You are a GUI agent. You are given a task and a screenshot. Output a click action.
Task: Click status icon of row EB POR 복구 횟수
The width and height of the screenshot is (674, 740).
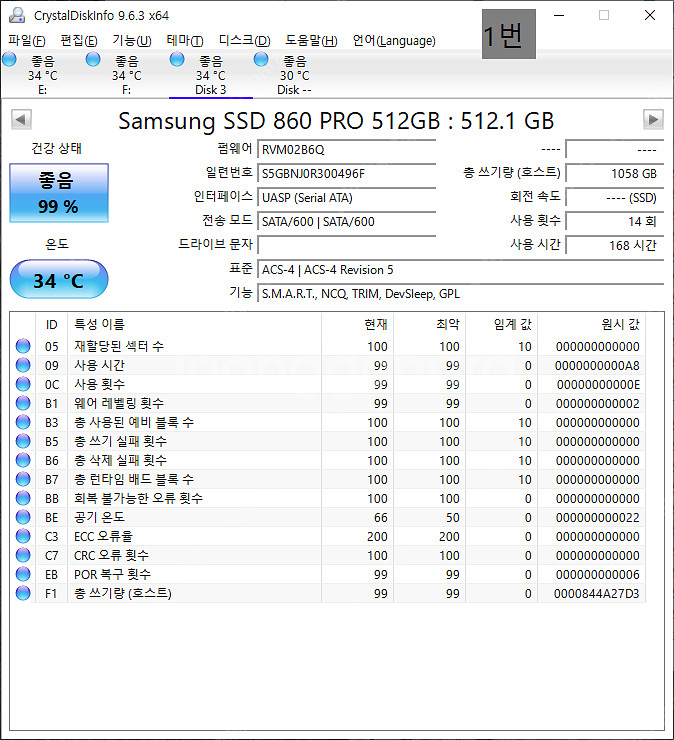tap(23, 574)
